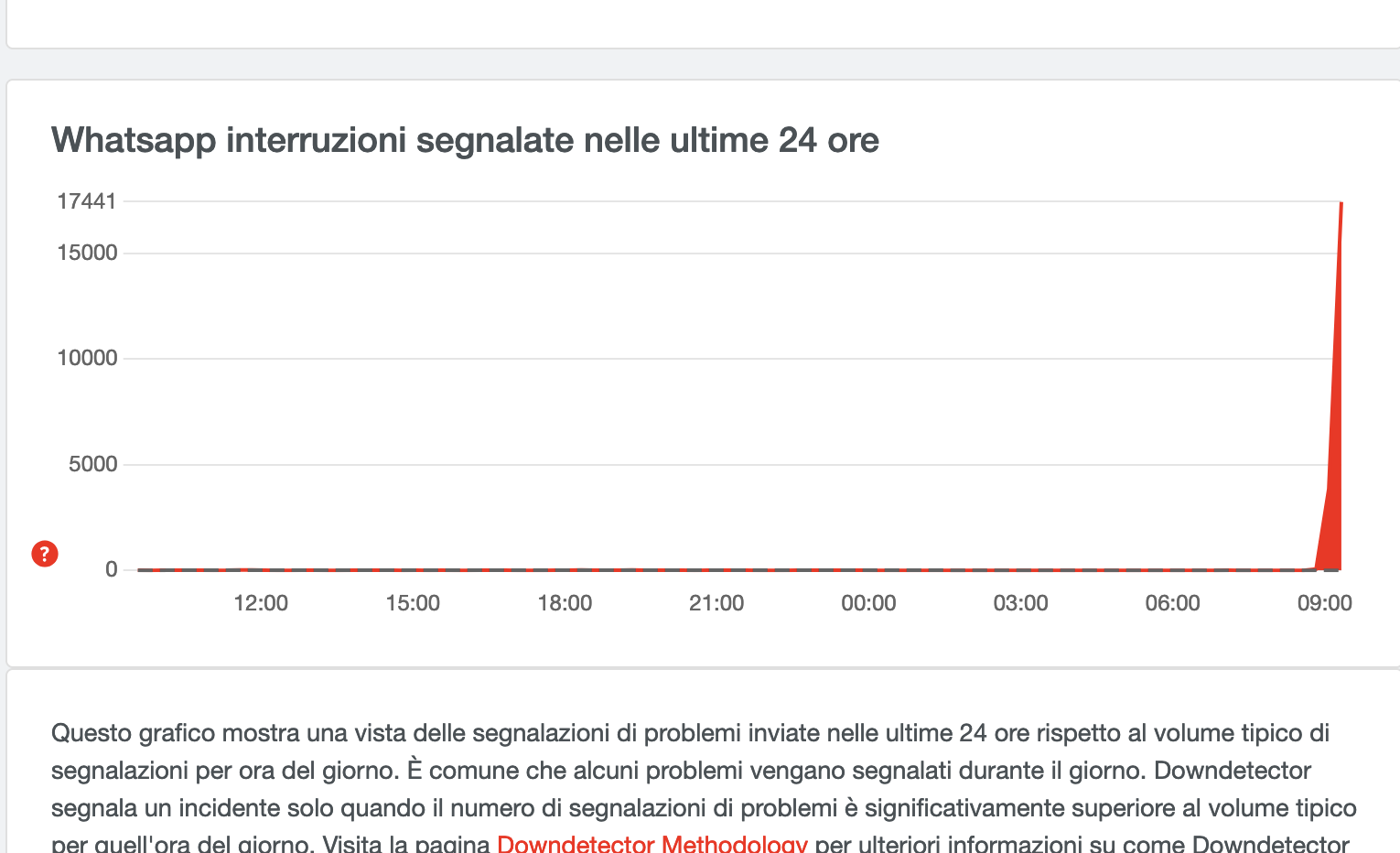Open the Downdetector Methodology link
Screen dimensions: 1400x853
652,843
